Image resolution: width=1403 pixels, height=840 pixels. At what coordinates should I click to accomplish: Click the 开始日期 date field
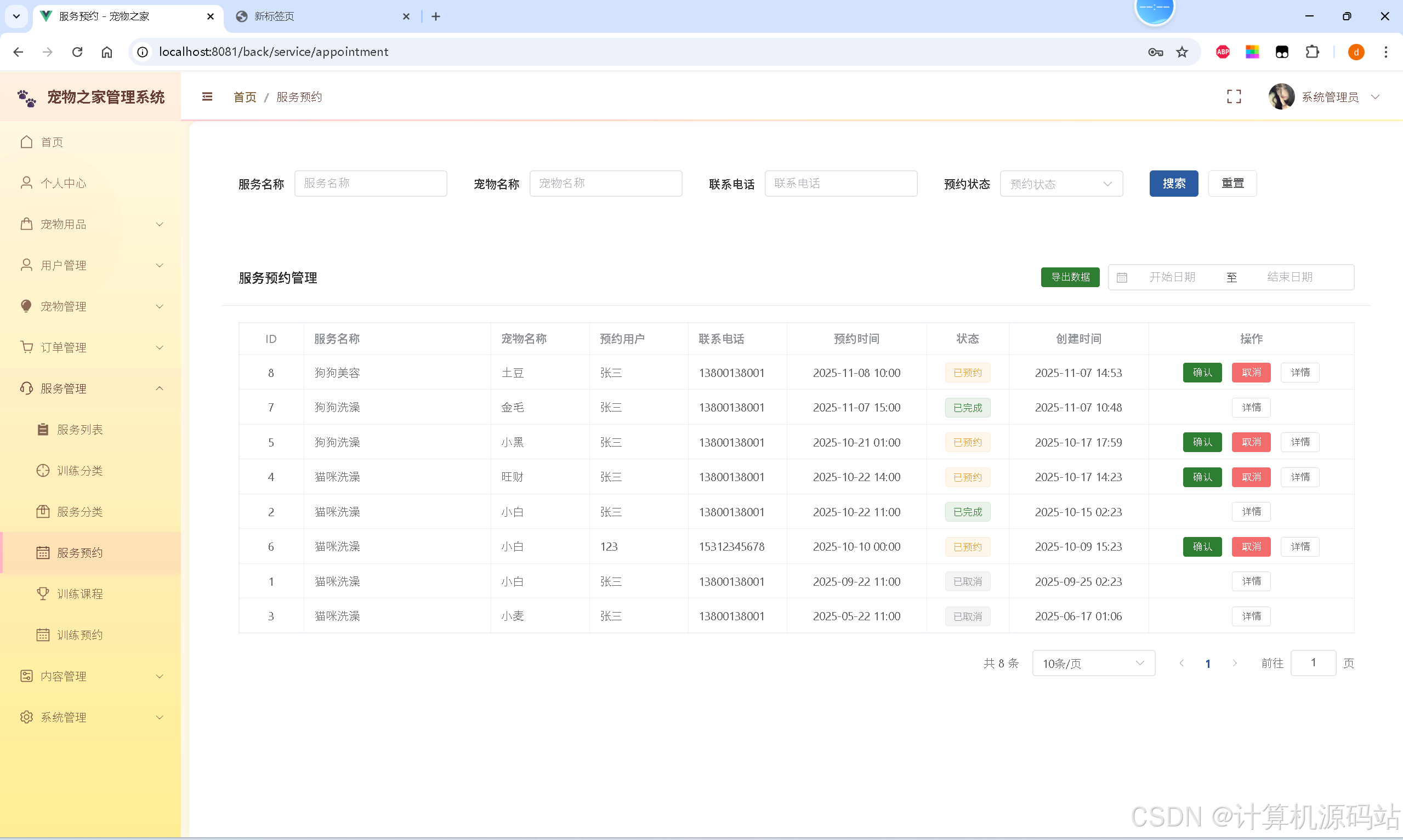tap(1172, 277)
